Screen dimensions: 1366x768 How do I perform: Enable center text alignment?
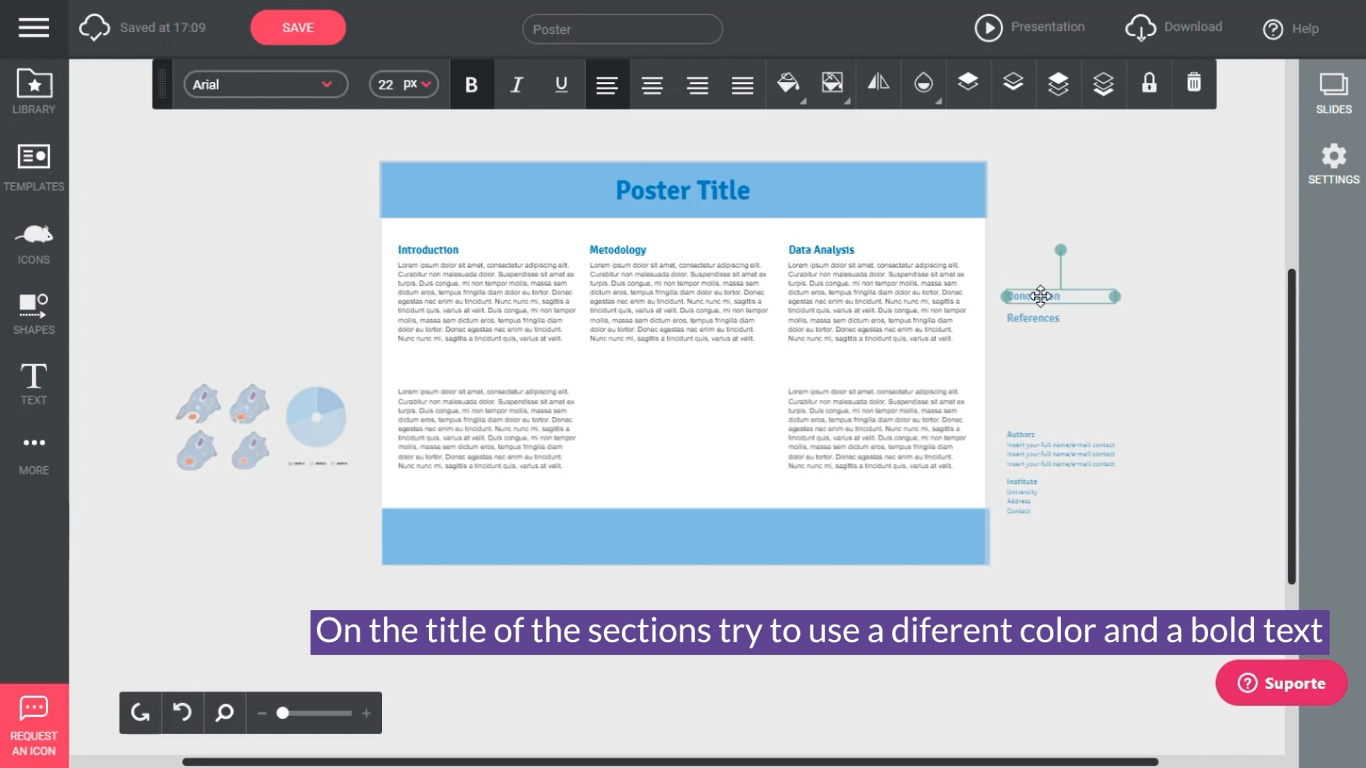[x=652, y=84]
